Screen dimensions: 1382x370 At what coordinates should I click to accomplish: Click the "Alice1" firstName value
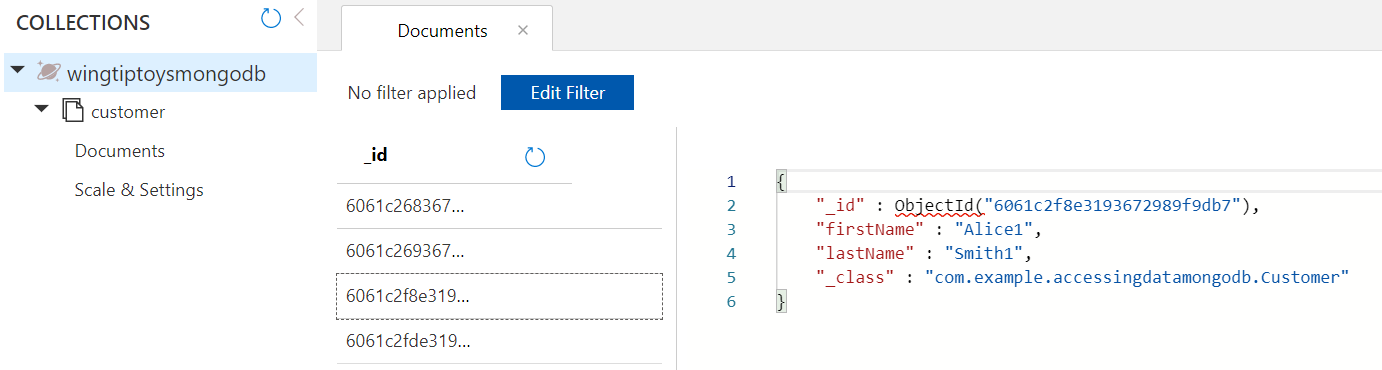point(994,230)
